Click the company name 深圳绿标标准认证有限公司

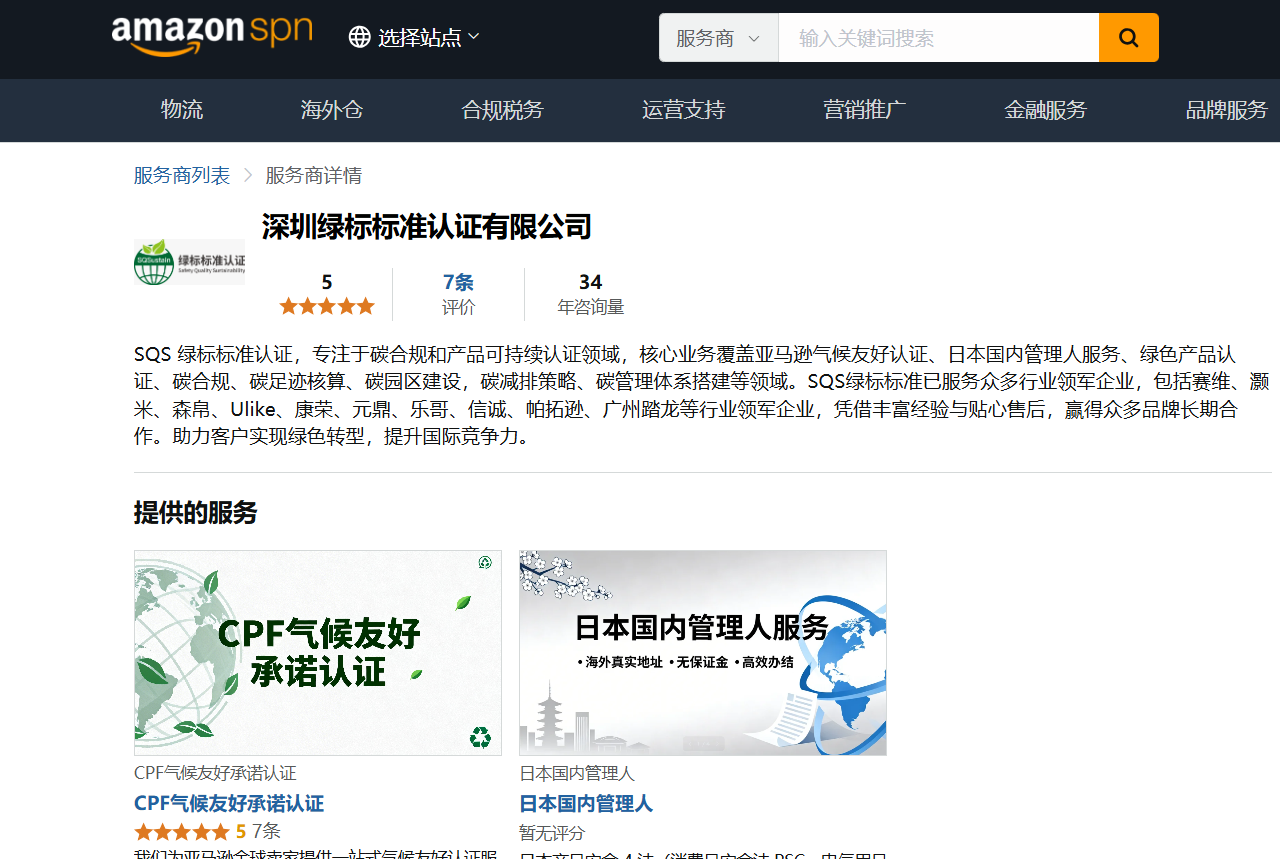tap(427, 227)
